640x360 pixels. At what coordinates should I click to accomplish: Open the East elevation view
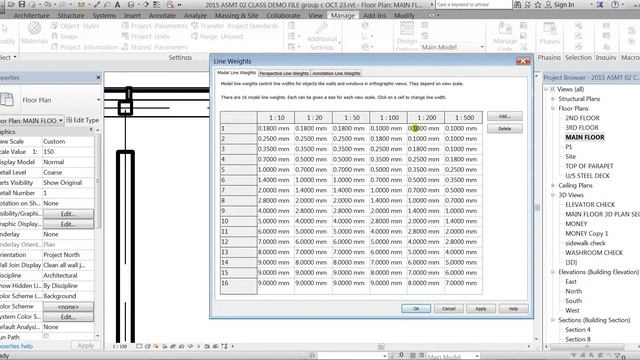(571, 282)
